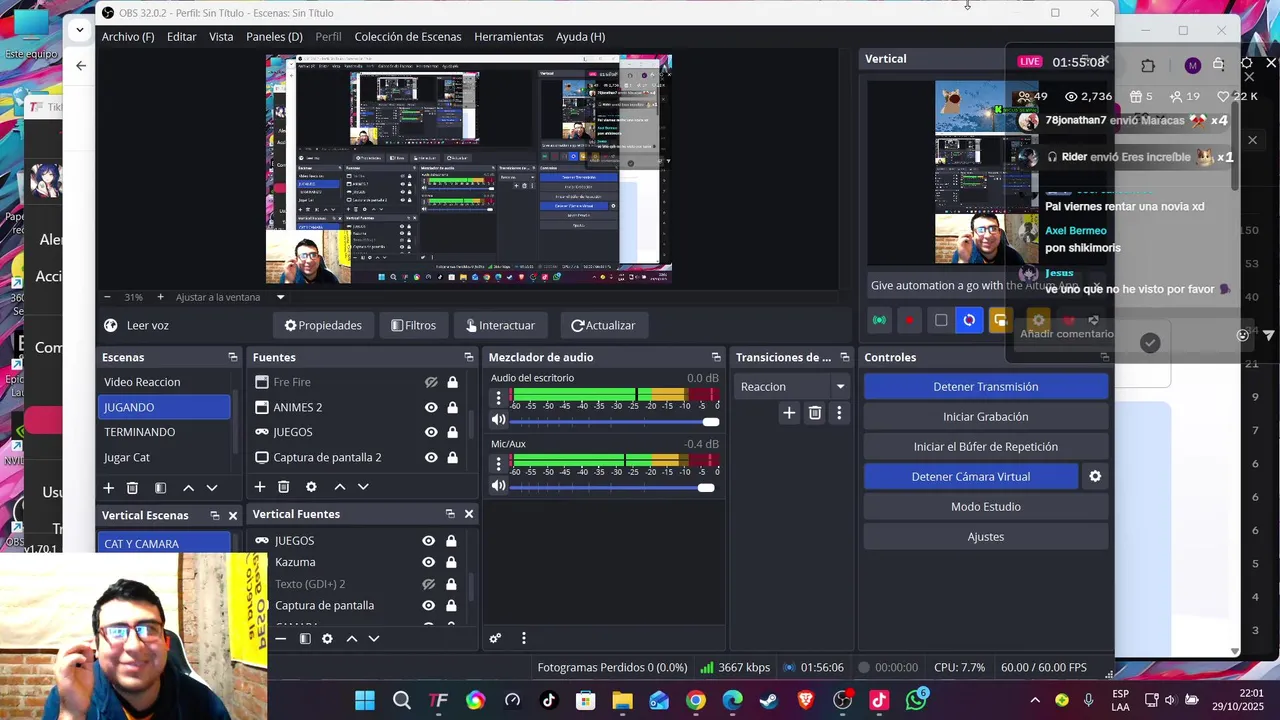Undock the Escenas panel
The height and width of the screenshot is (720, 1280).
click(x=233, y=357)
